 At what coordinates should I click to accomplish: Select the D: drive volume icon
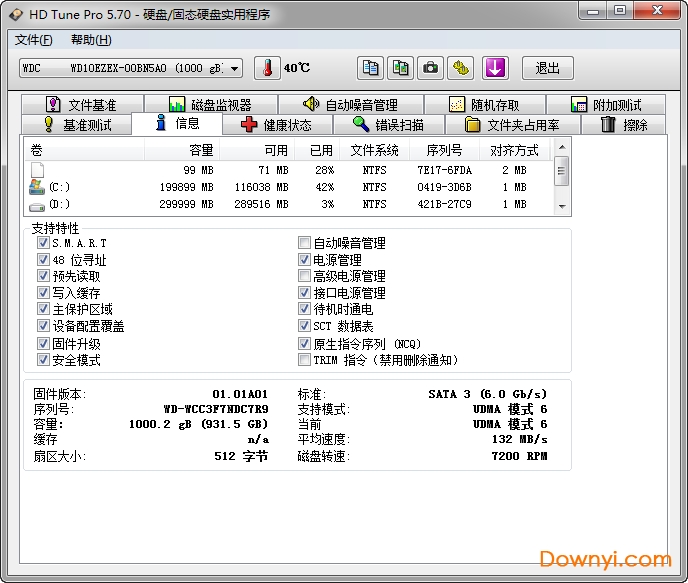point(37,204)
